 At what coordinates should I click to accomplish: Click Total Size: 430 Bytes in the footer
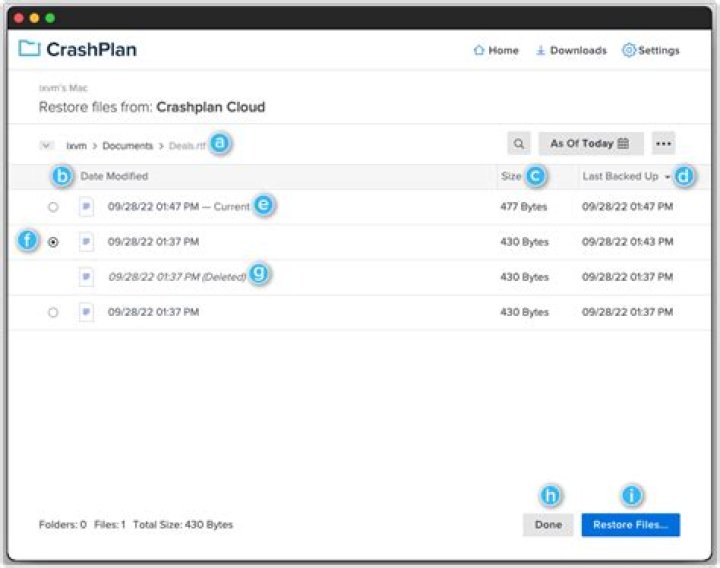click(183, 524)
